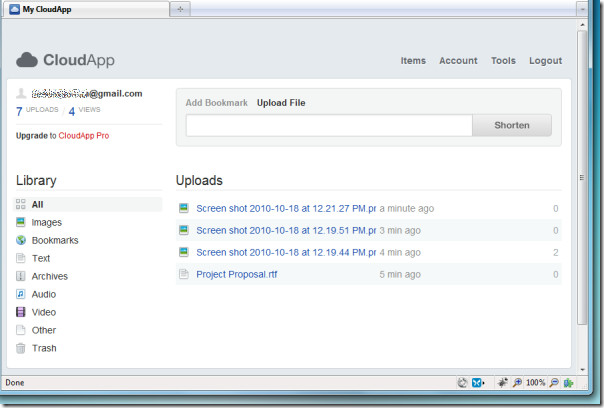604x408 pixels.
Task: Click the Shorten button
Action: click(x=512, y=125)
